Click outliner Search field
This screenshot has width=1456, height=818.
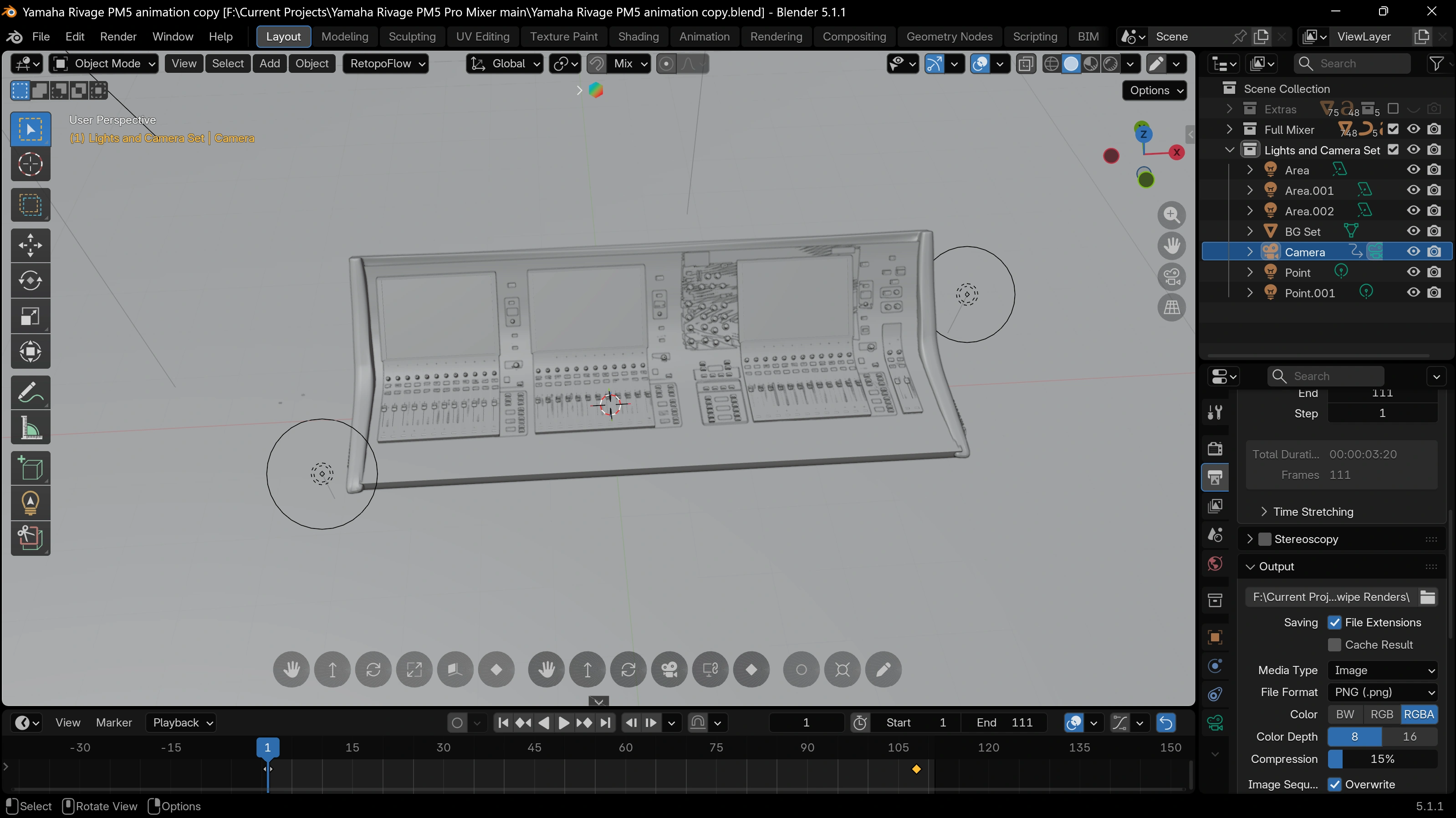click(1352, 64)
